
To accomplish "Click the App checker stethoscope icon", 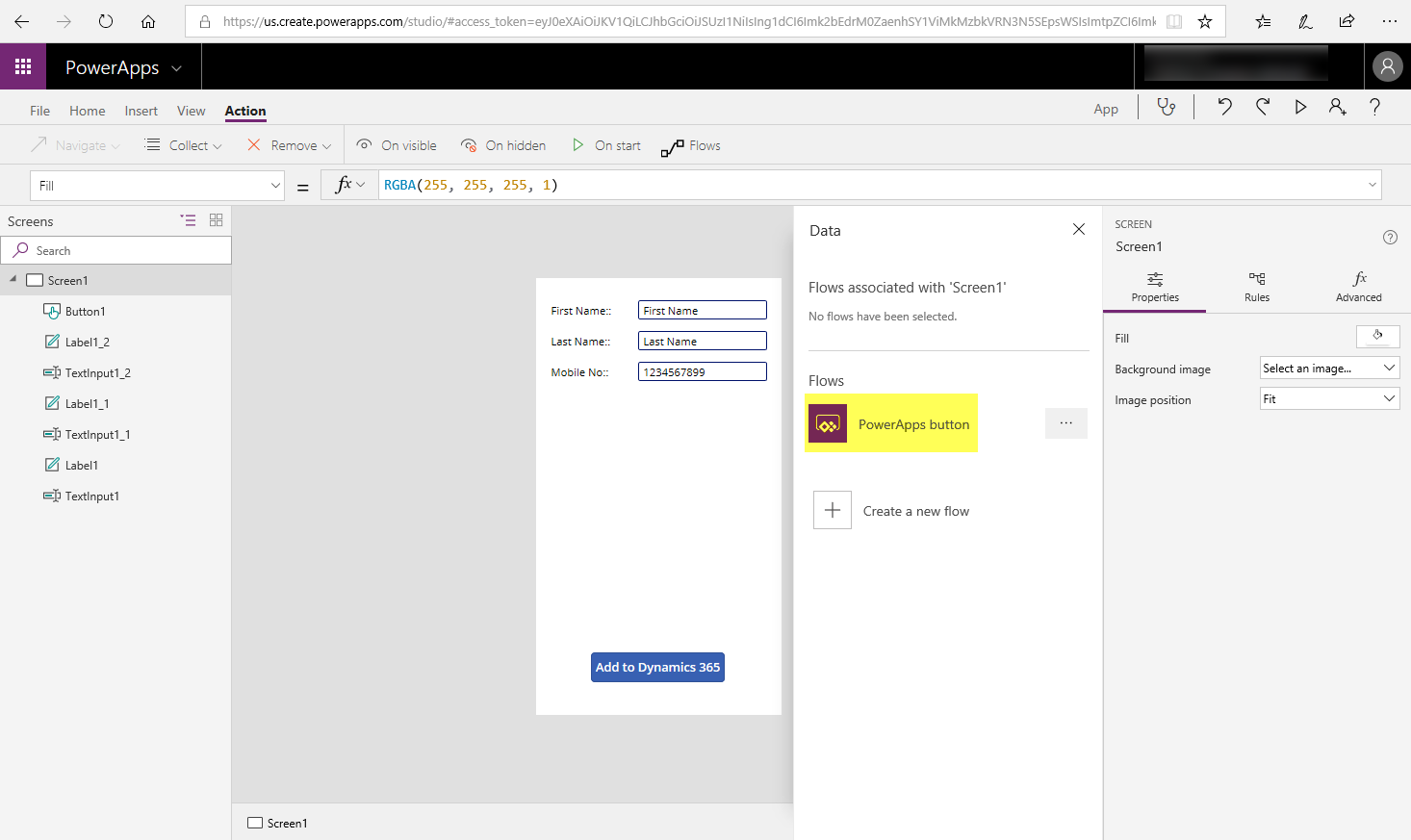I will (1167, 107).
